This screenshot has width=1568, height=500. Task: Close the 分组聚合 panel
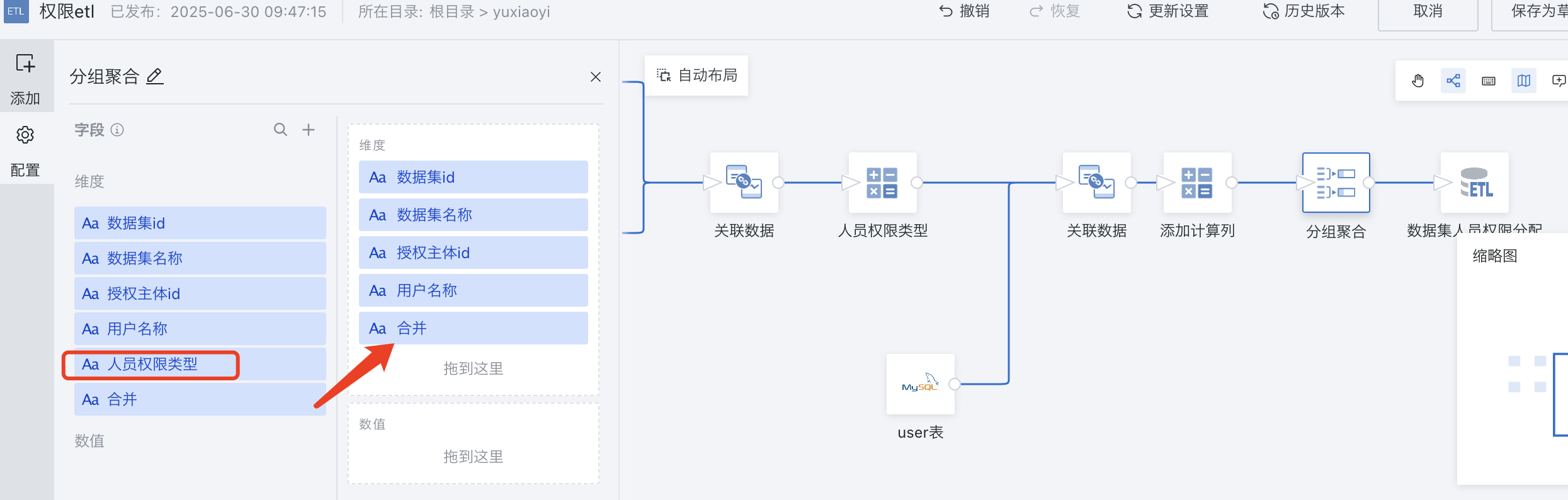595,77
